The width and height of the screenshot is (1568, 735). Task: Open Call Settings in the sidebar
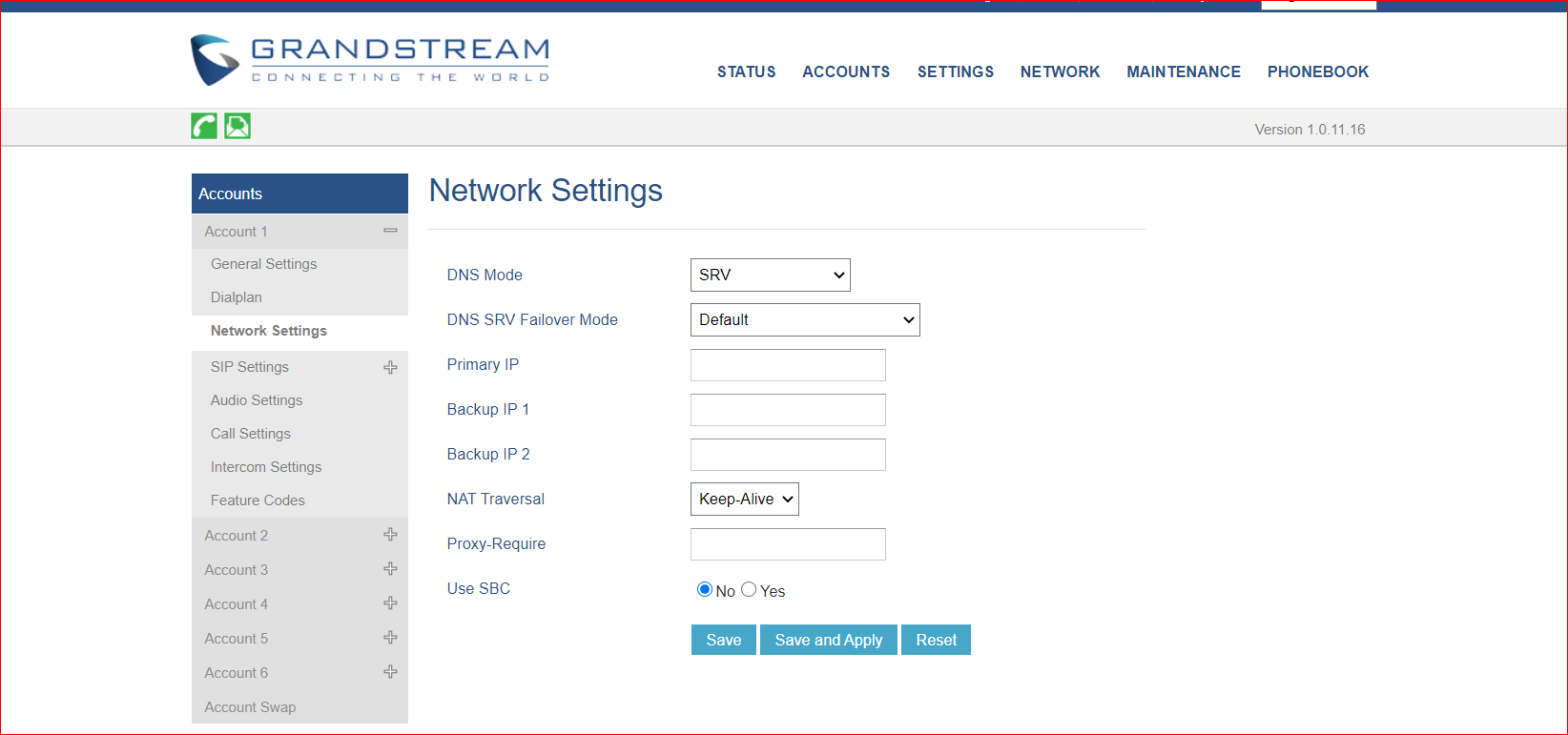(x=251, y=434)
